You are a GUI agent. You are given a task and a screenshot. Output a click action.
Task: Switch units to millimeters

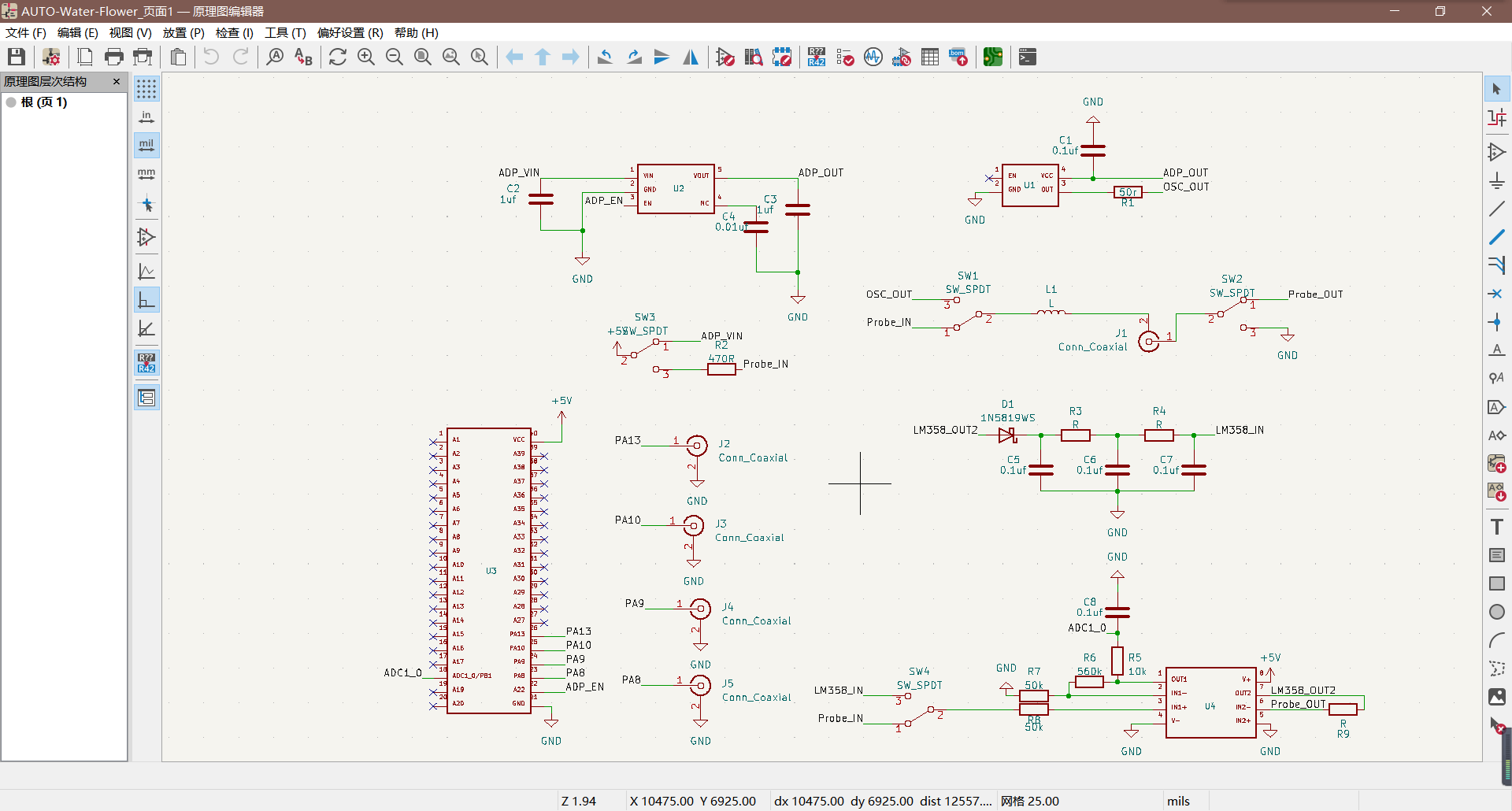click(146, 174)
